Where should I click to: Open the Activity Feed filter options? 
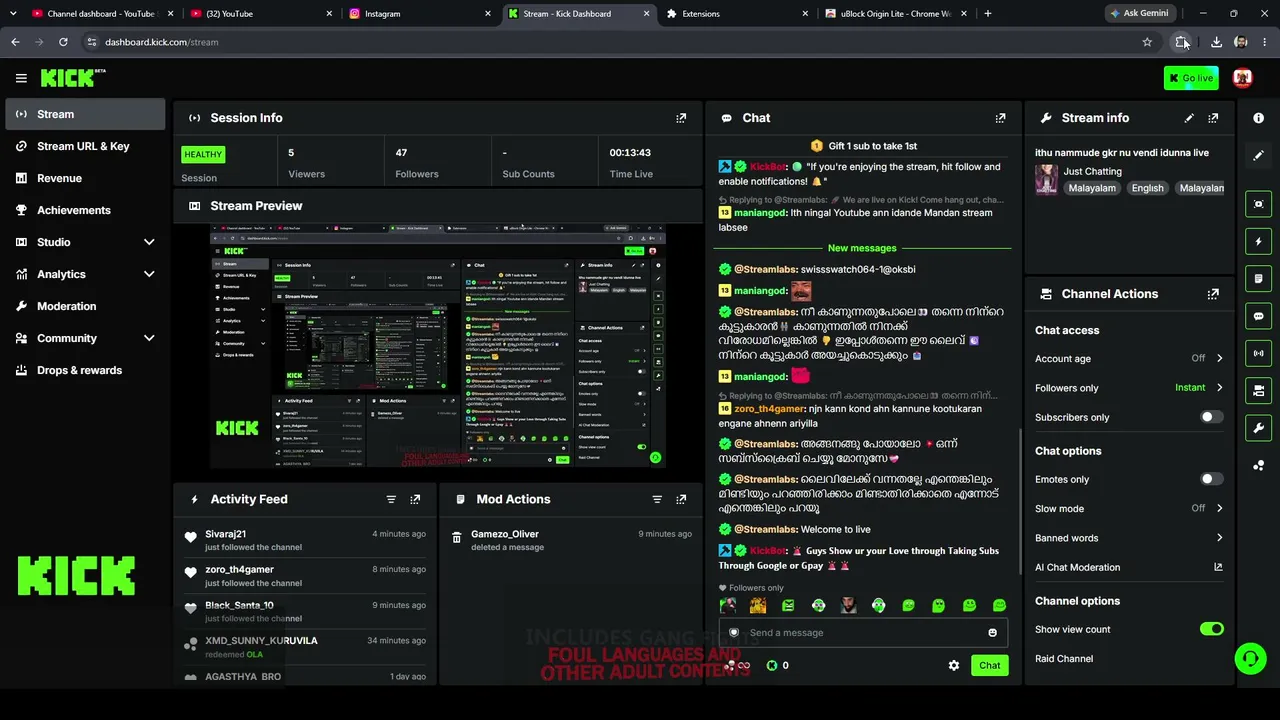(x=391, y=499)
